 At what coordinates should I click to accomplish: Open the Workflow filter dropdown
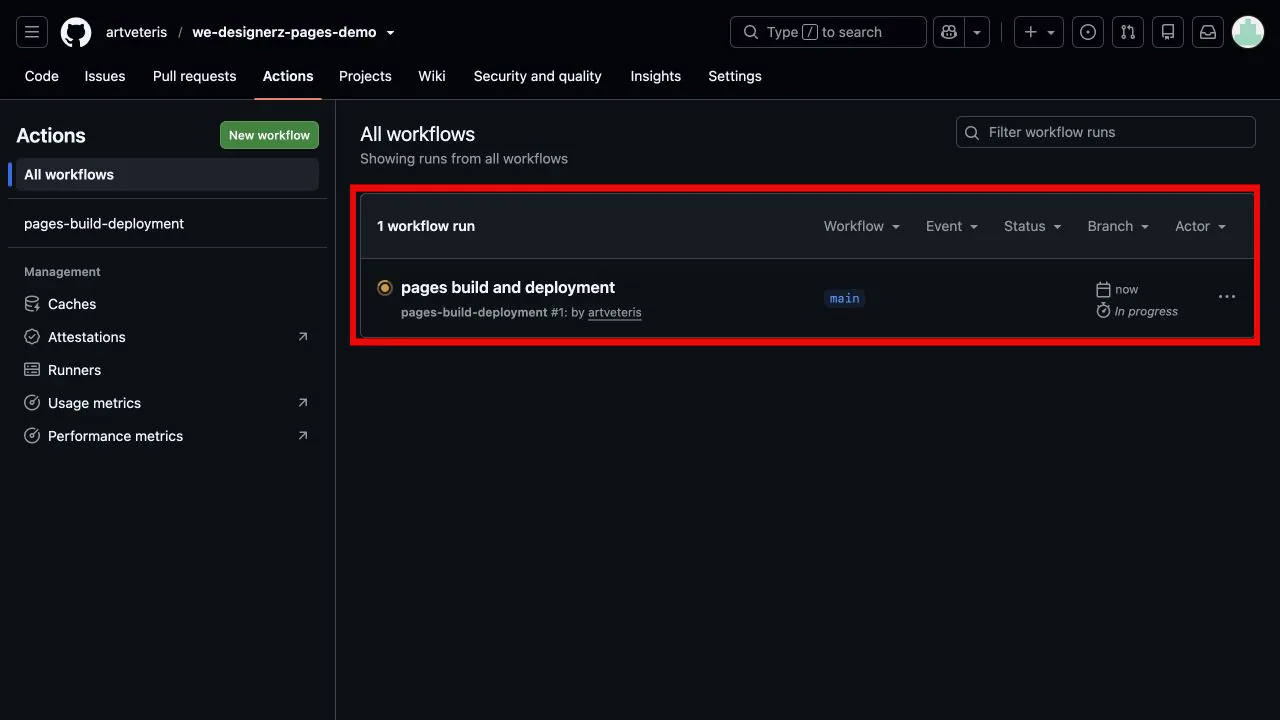point(862,226)
